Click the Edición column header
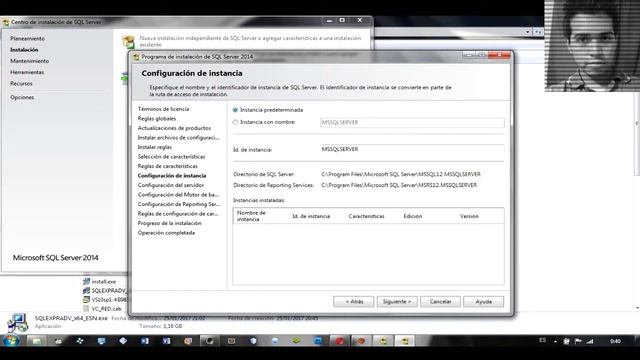 [x=413, y=216]
